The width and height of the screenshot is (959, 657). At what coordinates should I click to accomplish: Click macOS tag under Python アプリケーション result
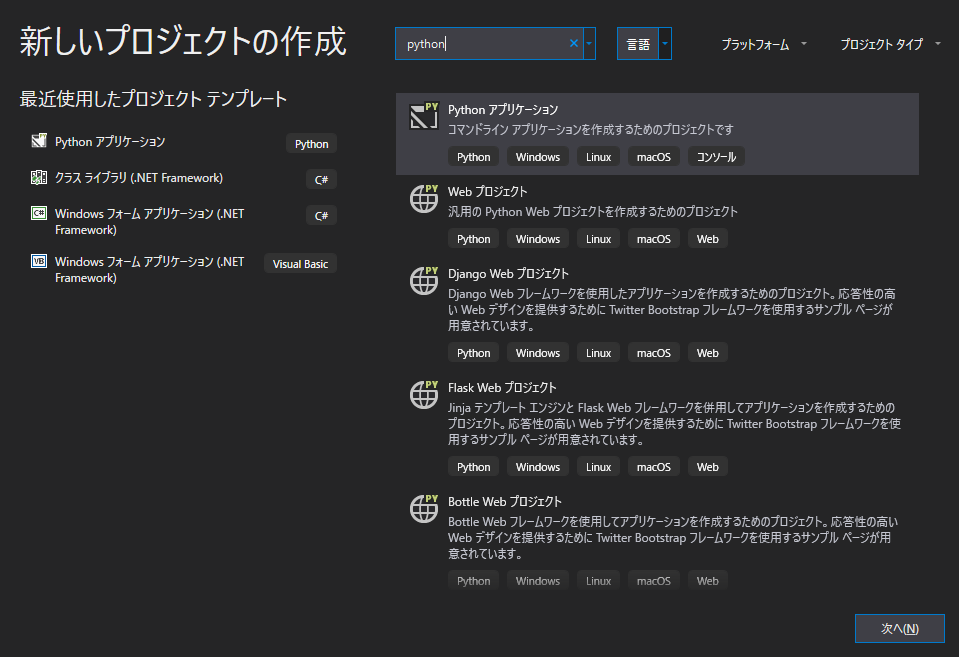[x=654, y=157]
